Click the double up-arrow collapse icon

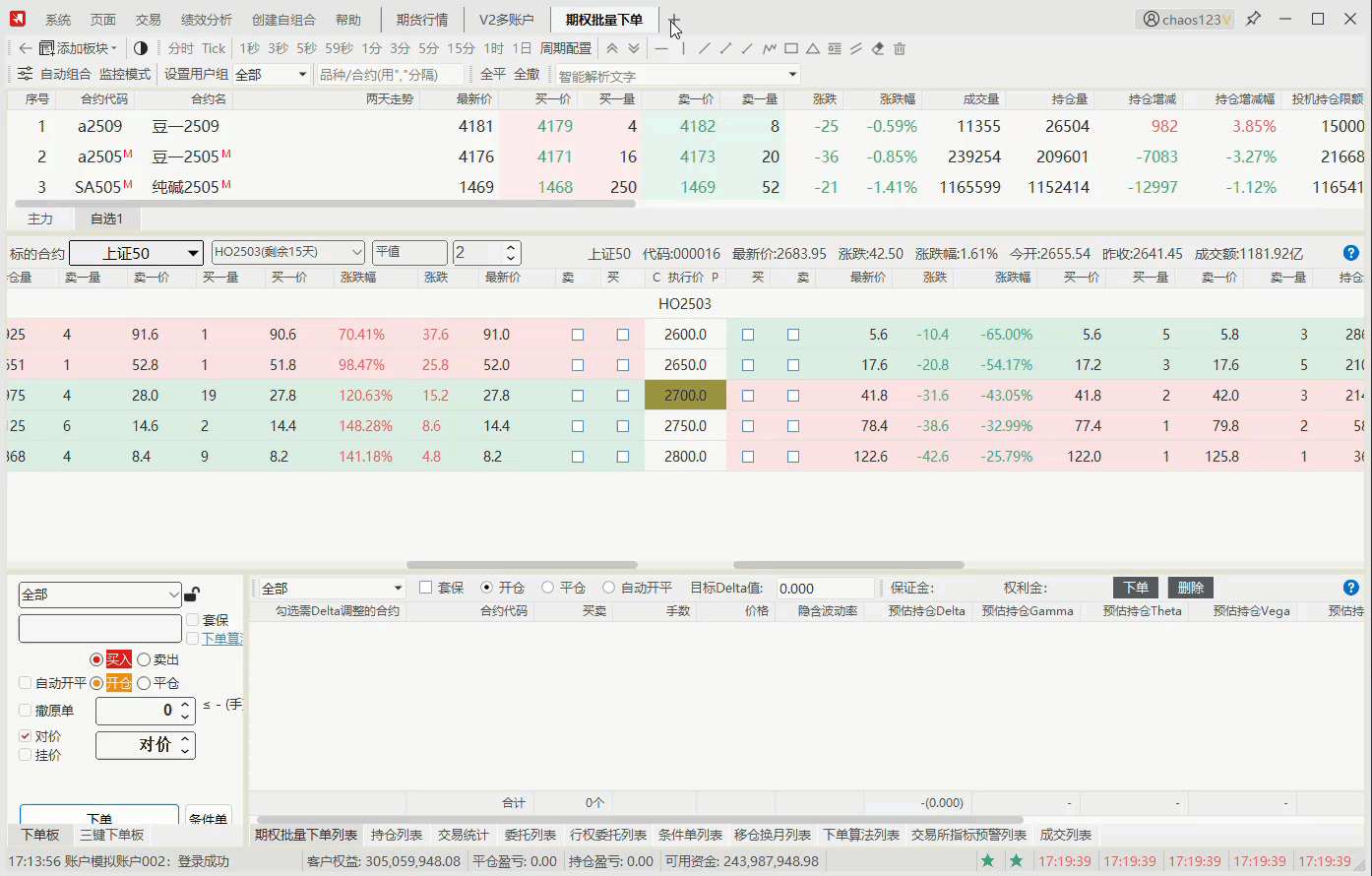[x=612, y=48]
